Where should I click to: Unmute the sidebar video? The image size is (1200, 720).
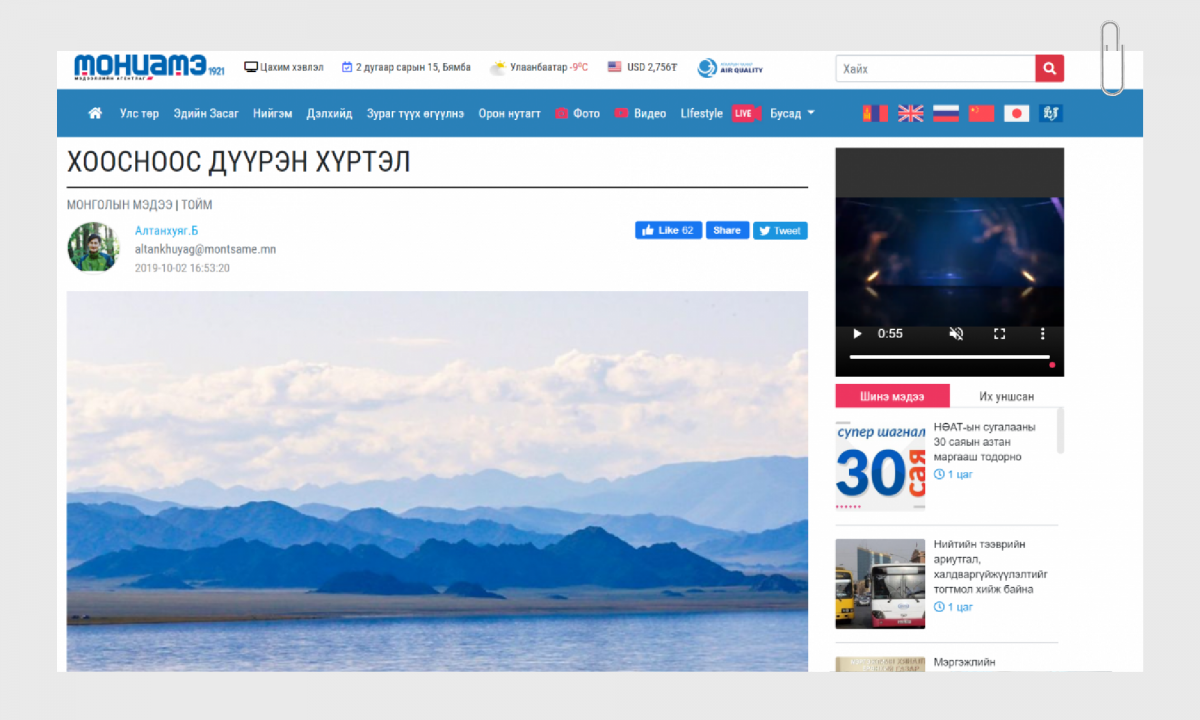[956, 334]
